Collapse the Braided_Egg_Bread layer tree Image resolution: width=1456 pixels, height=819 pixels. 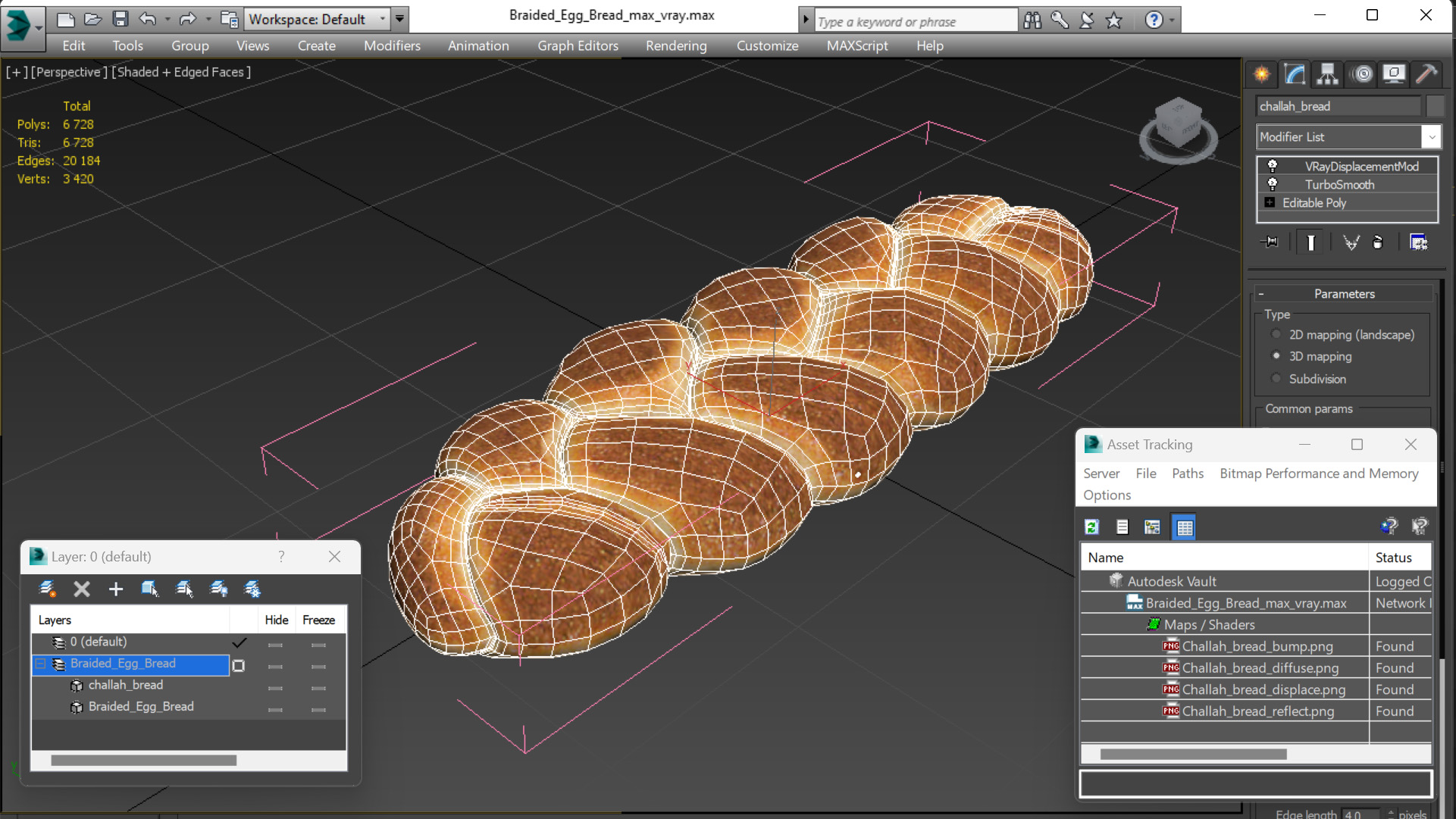(x=40, y=664)
